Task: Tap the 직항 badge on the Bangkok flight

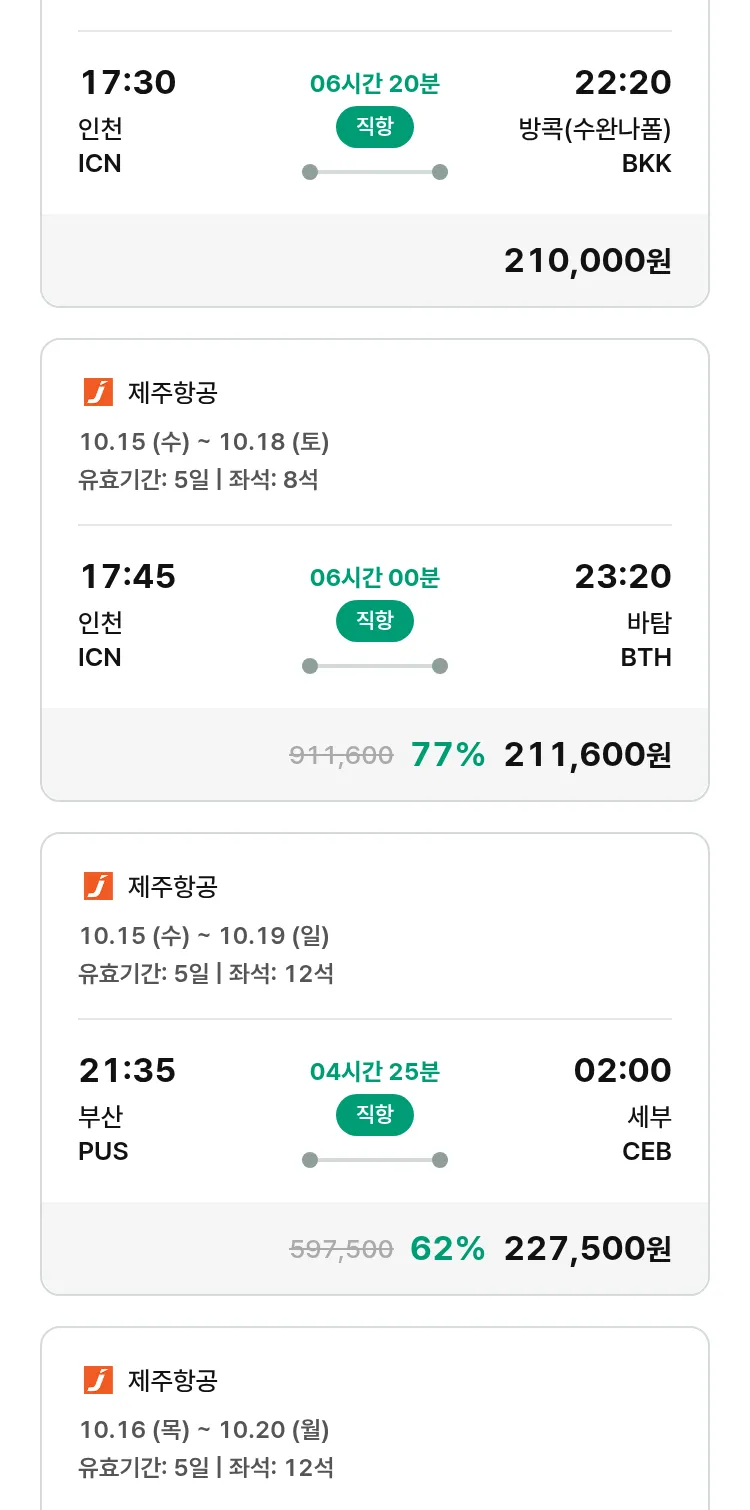Action: pos(375,128)
